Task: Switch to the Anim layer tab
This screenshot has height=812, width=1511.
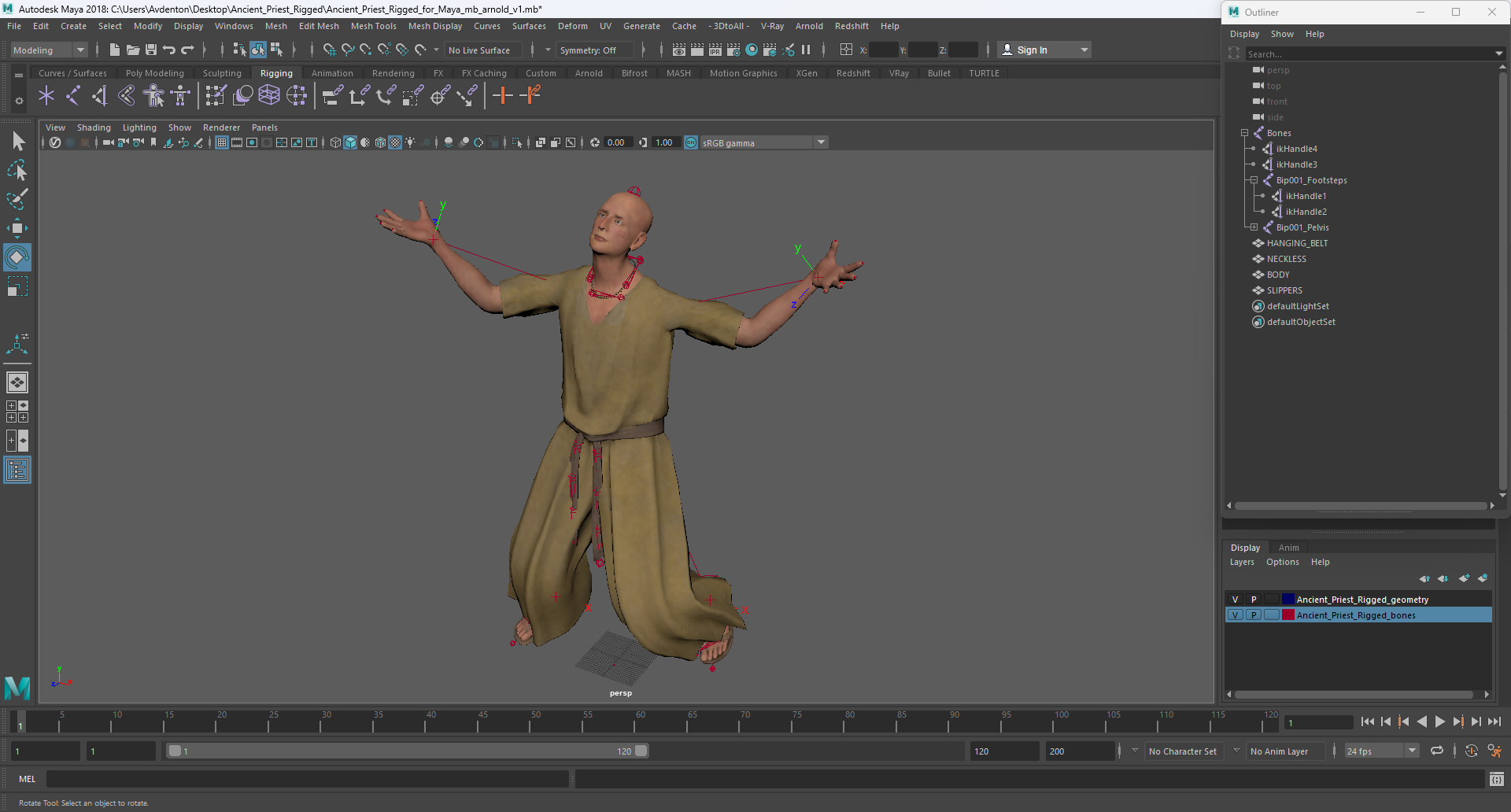Action: [x=1288, y=548]
